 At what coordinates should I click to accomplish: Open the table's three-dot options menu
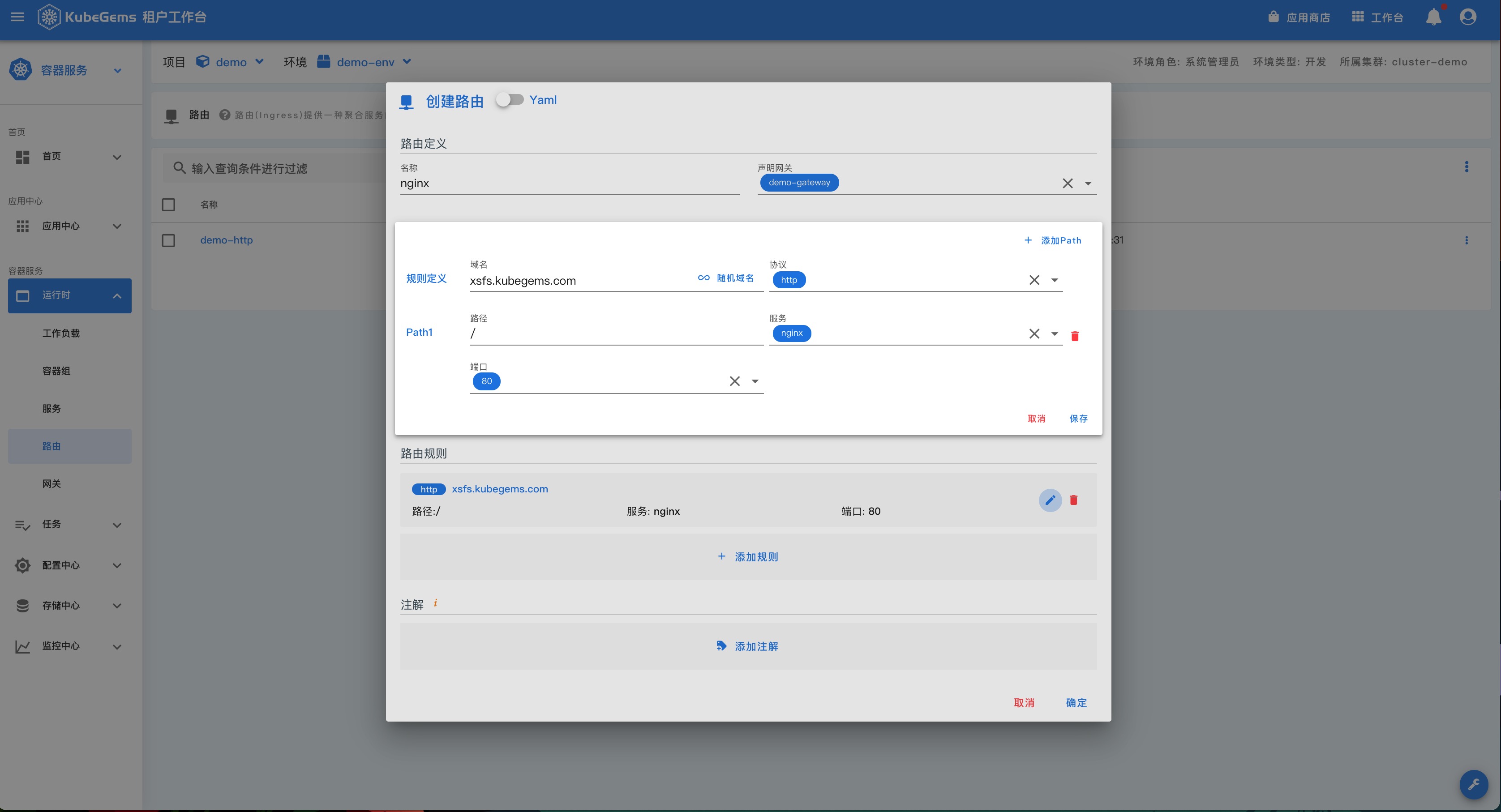click(1467, 167)
